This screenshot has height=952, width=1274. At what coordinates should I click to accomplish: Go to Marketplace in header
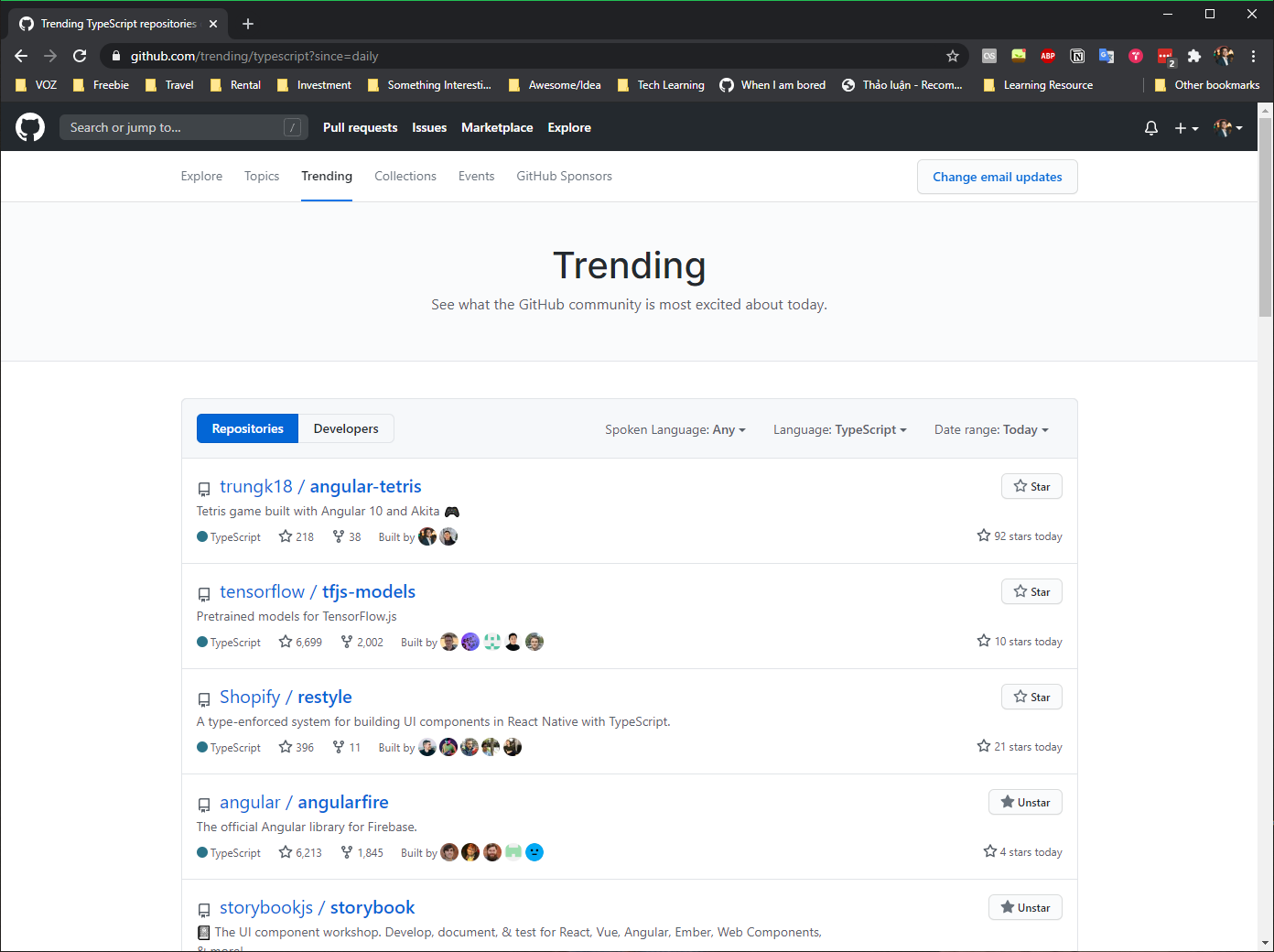497,127
